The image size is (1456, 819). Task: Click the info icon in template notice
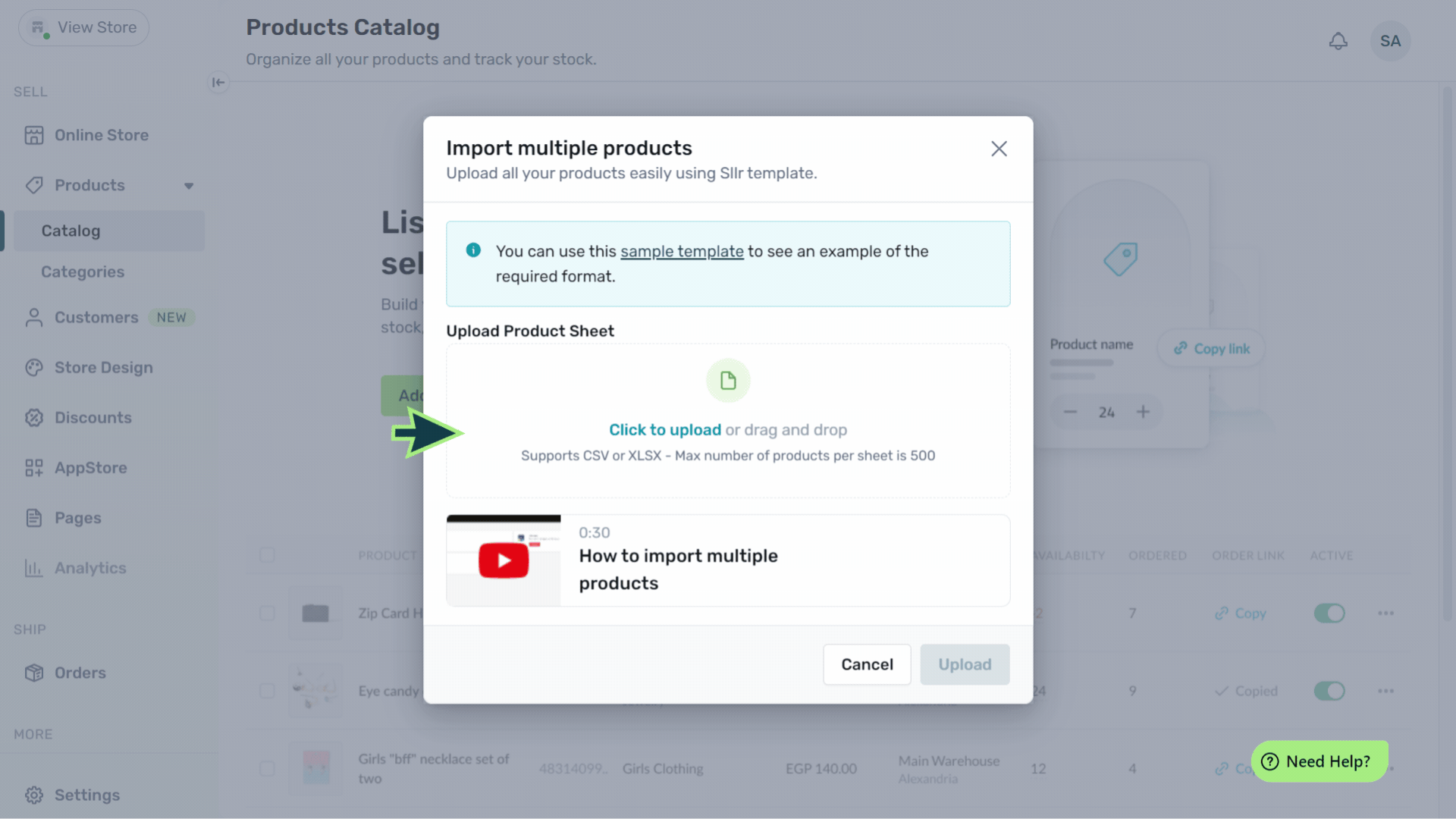(473, 250)
